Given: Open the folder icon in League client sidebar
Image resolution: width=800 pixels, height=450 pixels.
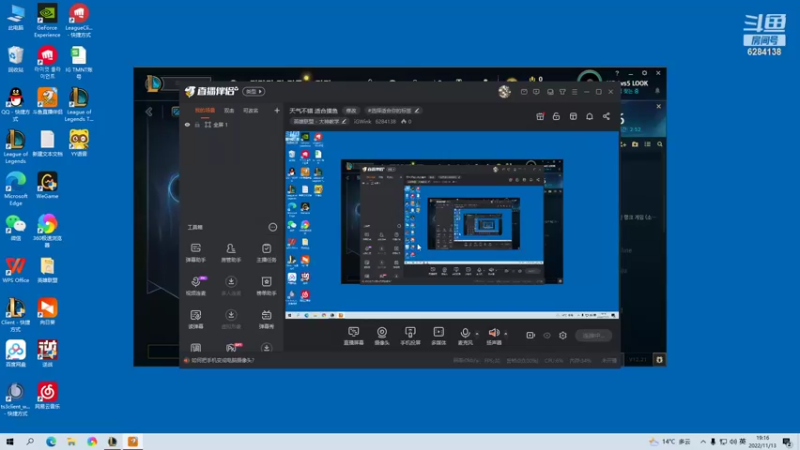Looking at the screenshot, I should tap(635, 144).
